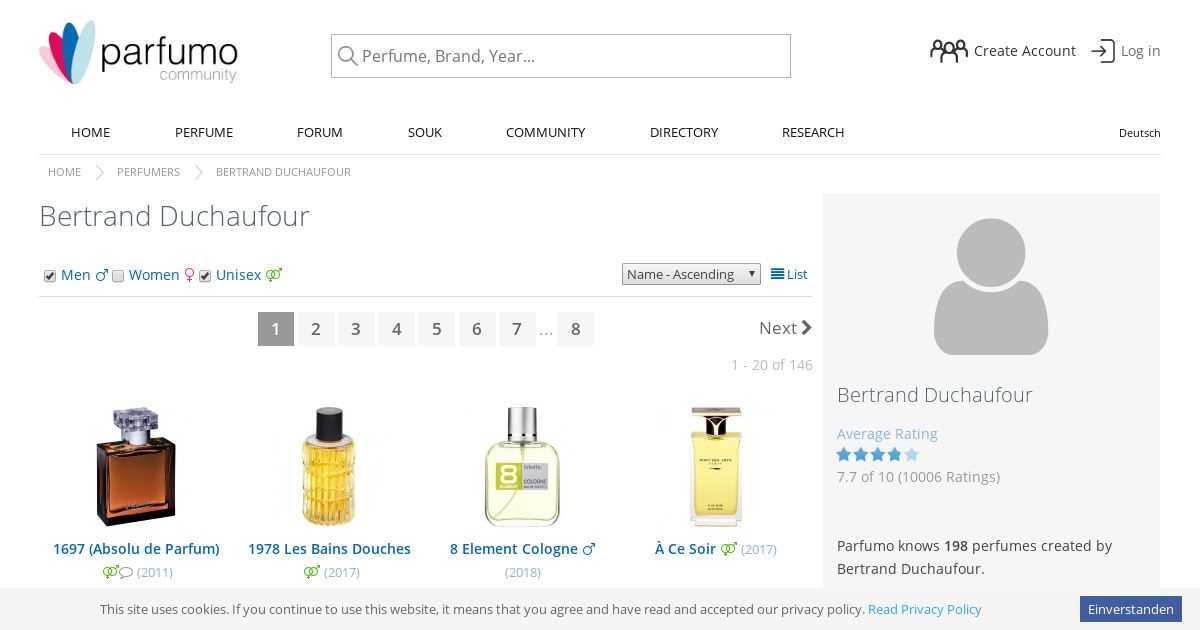The height and width of the screenshot is (630, 1200).
Task: Click the gray profile avatar placeholder
Action: pos(991,287)
